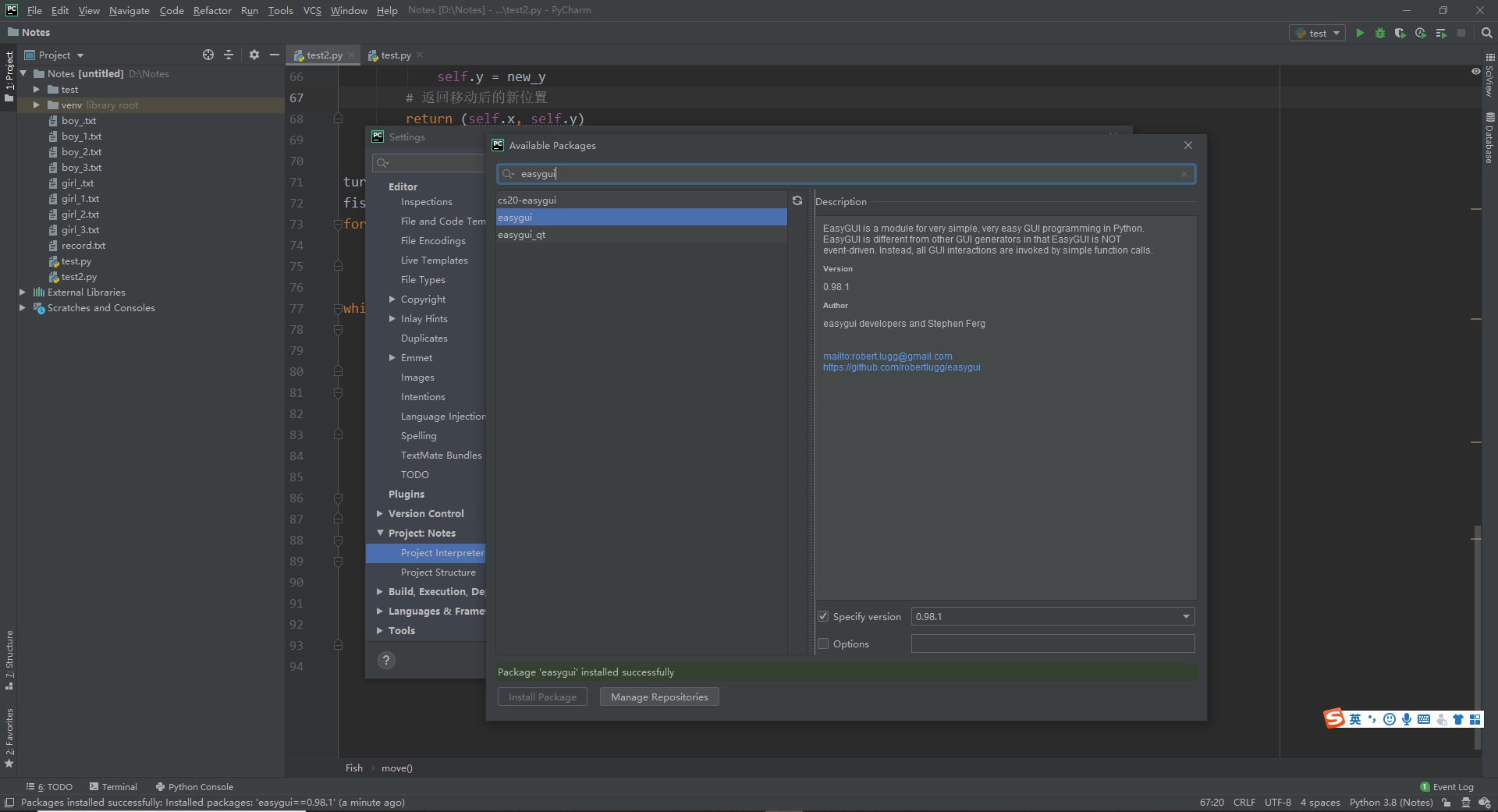
Task: Open the Refactor menu
Action: tap(212, 10)
